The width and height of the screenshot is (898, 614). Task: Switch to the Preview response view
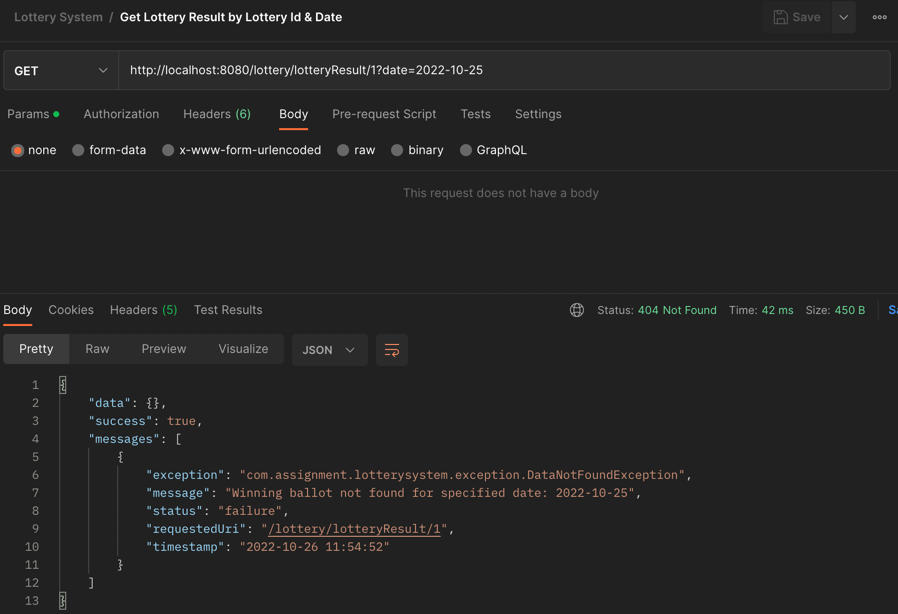[163, 349]
